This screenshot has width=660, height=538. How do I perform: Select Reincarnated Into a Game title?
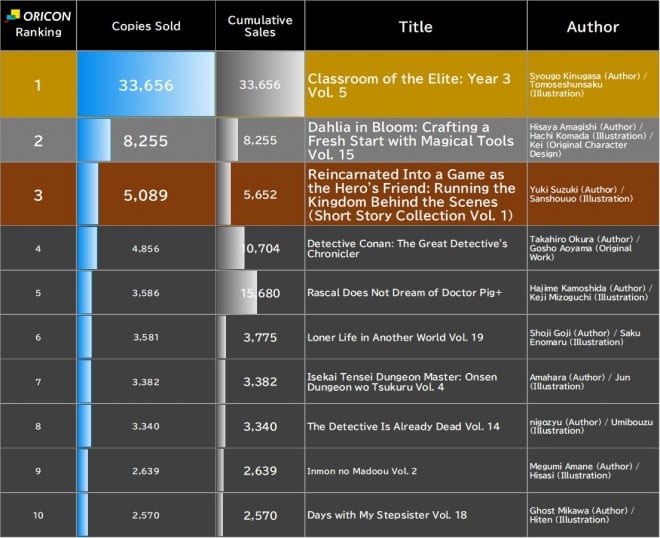click(x=411, y=195)
